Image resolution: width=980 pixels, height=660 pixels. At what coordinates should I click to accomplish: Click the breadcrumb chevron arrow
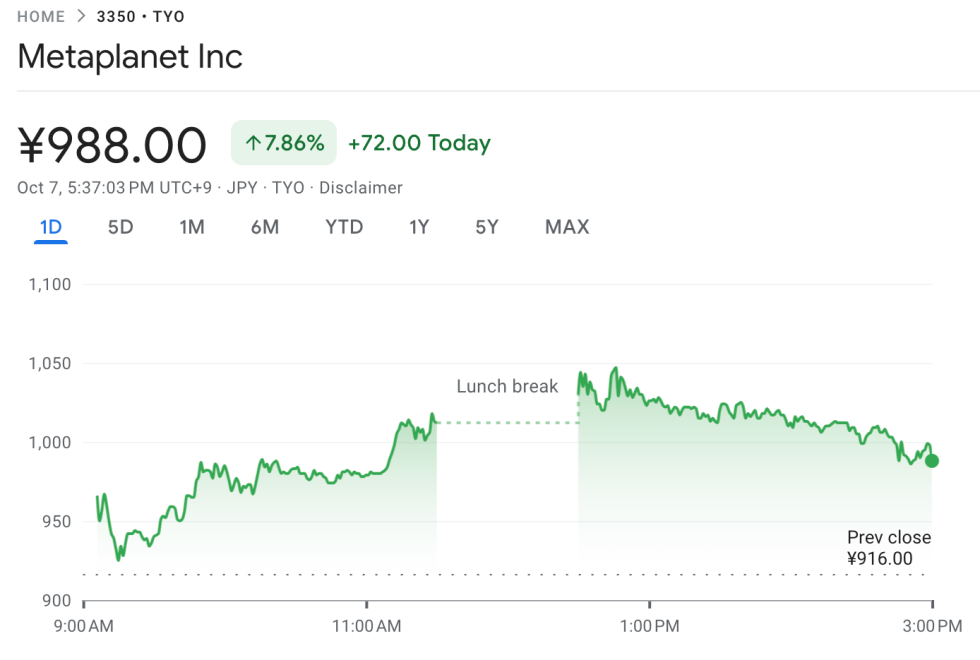[81, 17]
